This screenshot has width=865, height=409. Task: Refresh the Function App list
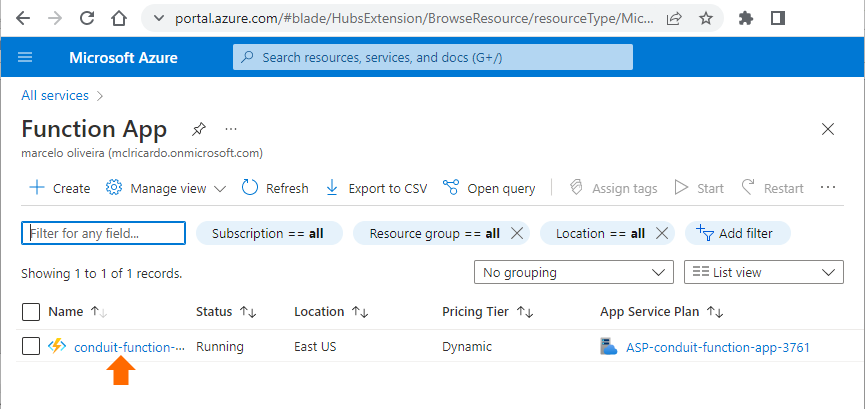click(x=275, y=188)
